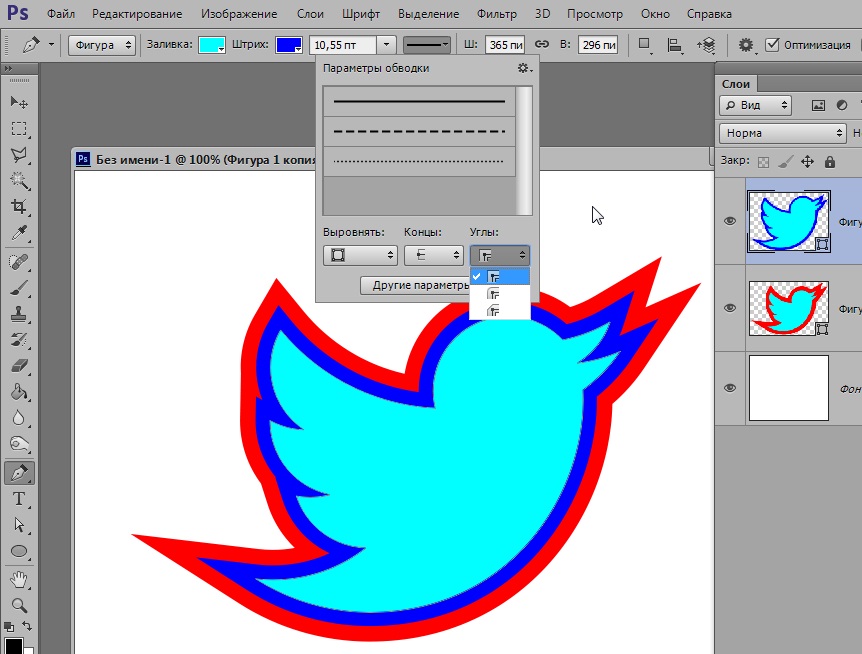
Task: Select the Crop tool
Action: pos(19,207)
